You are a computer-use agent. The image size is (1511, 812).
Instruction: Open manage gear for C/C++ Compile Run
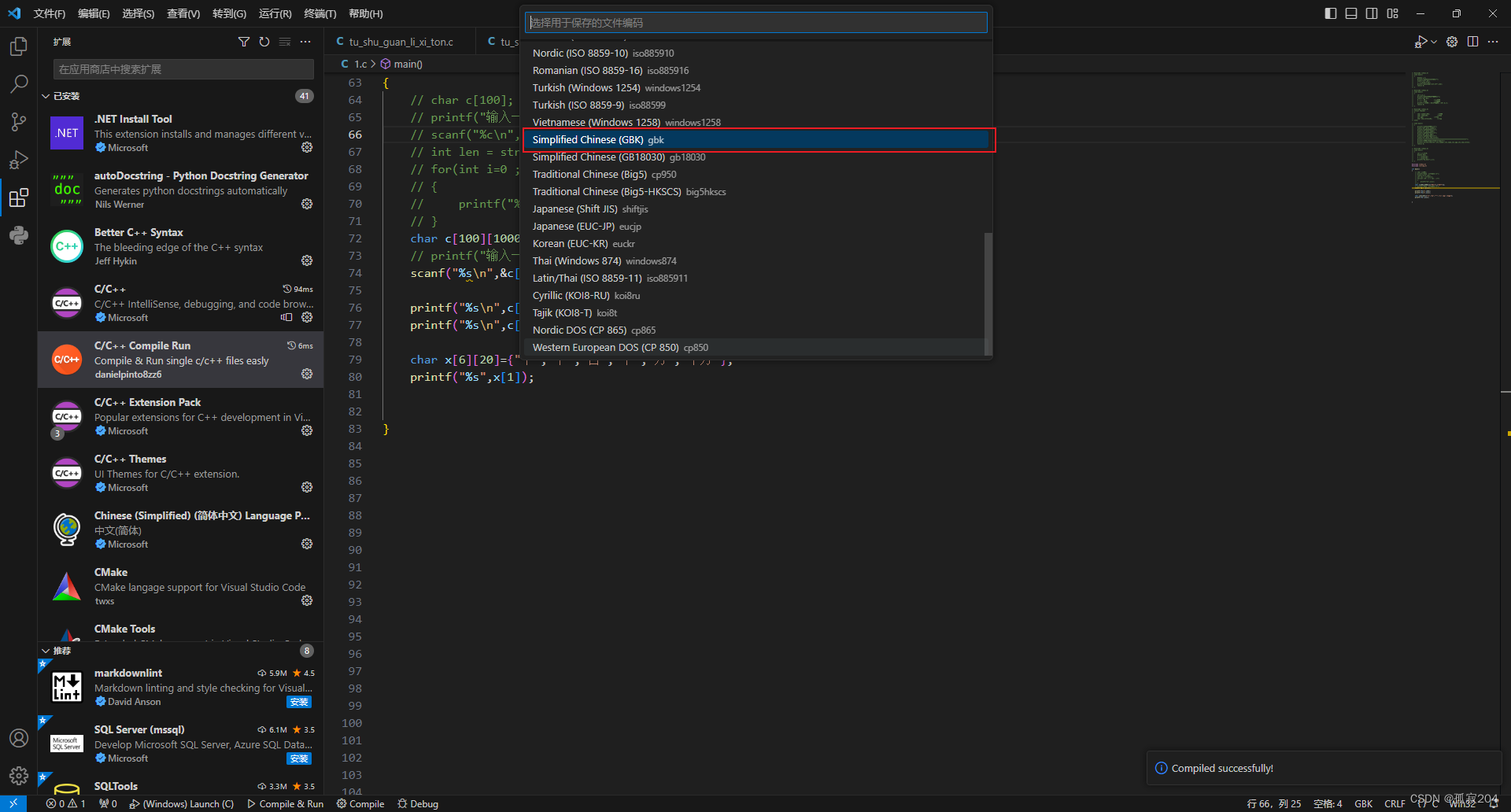(307, 374)
